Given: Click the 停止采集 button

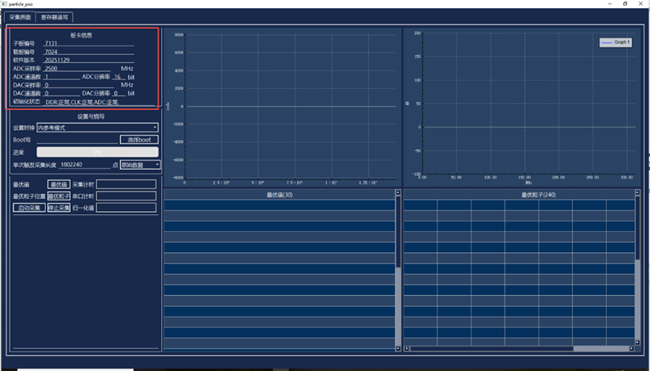Looking at the screenshot, I should pyautogui.click(x=58, y=208).
